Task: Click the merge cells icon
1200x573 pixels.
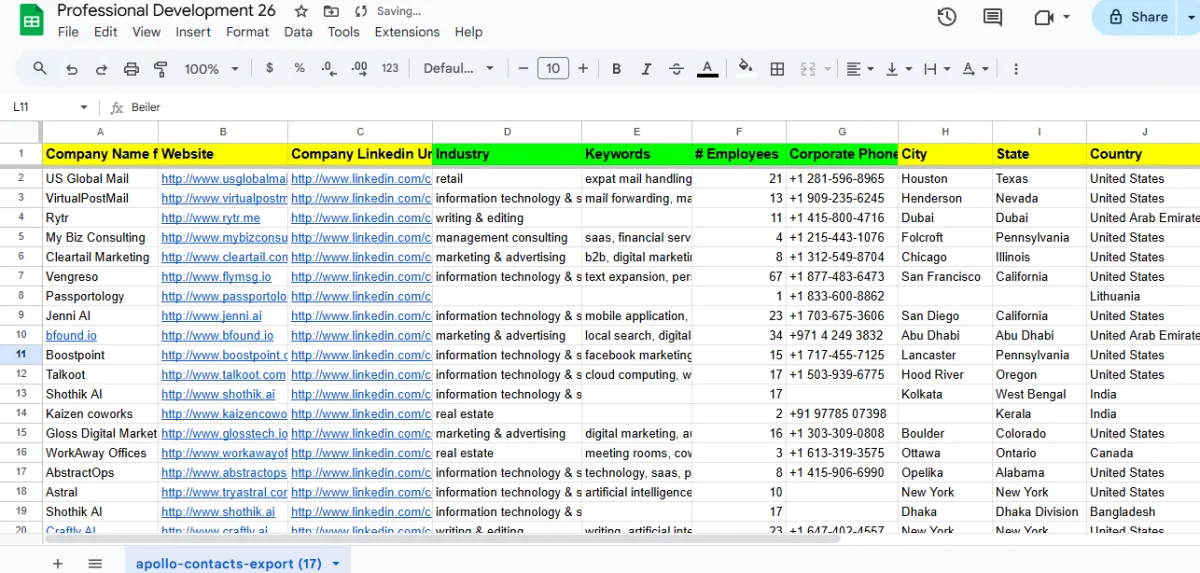Action: (808, 69)
